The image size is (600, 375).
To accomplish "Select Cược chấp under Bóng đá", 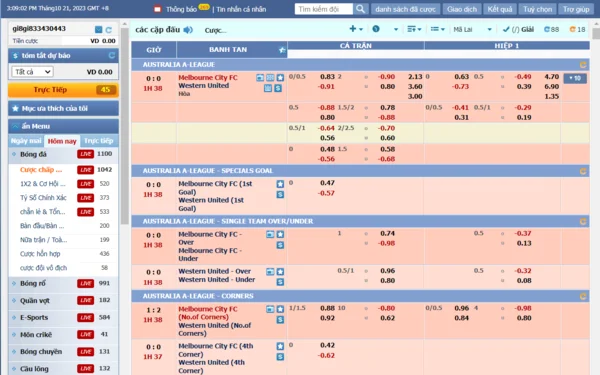I will click(x=41, y=170).
